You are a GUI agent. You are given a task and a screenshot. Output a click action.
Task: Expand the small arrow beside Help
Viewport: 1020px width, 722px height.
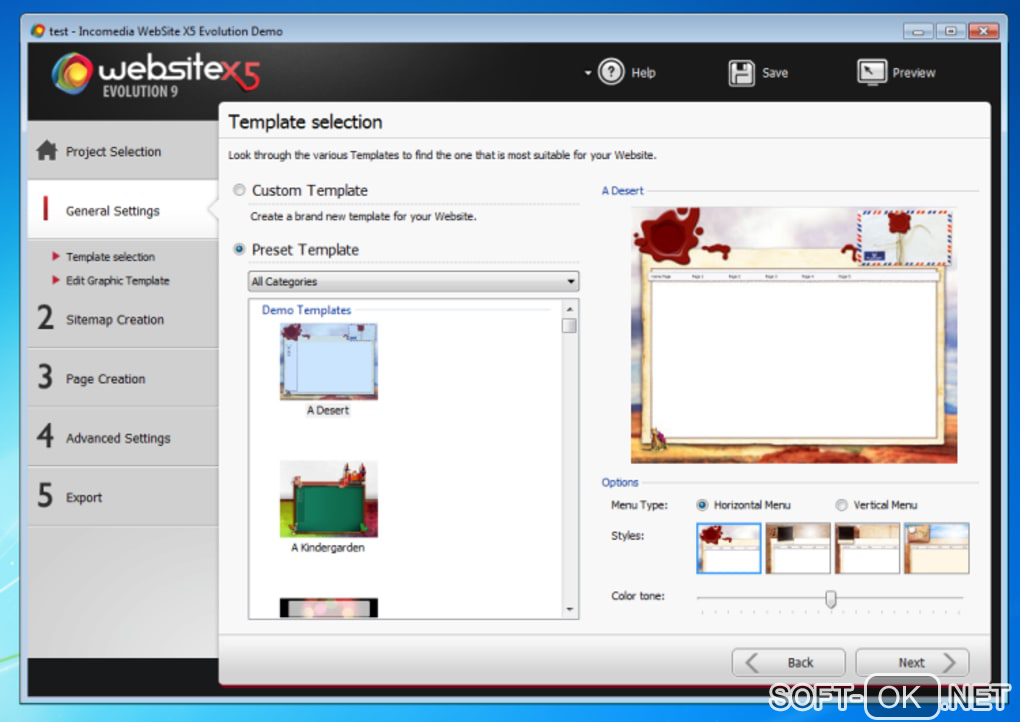click(x=587, y=73)
